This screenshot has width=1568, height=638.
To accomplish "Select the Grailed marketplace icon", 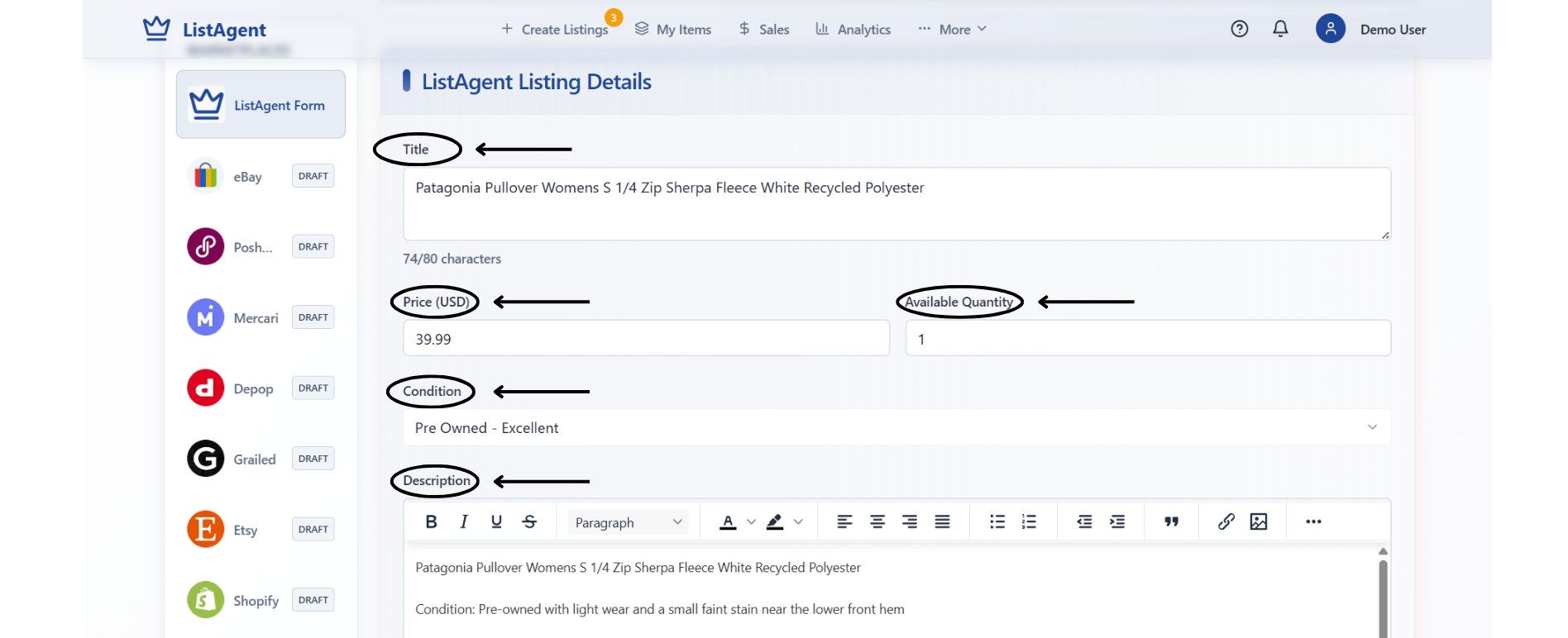I will (206, 459).
